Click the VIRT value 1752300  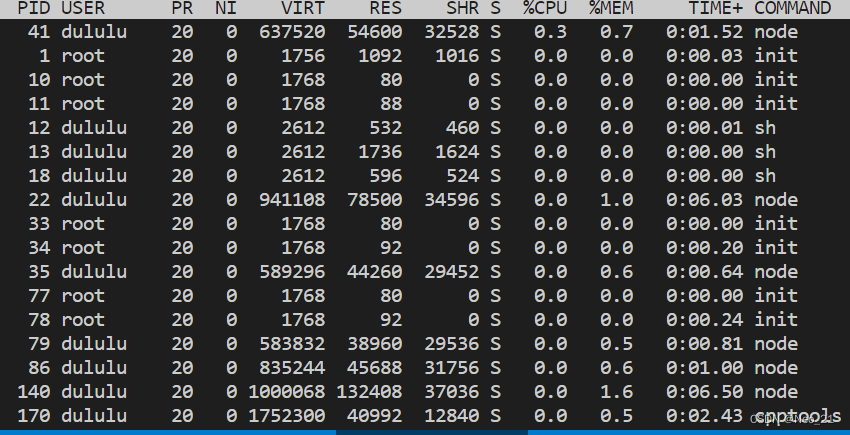click(287, 415)
